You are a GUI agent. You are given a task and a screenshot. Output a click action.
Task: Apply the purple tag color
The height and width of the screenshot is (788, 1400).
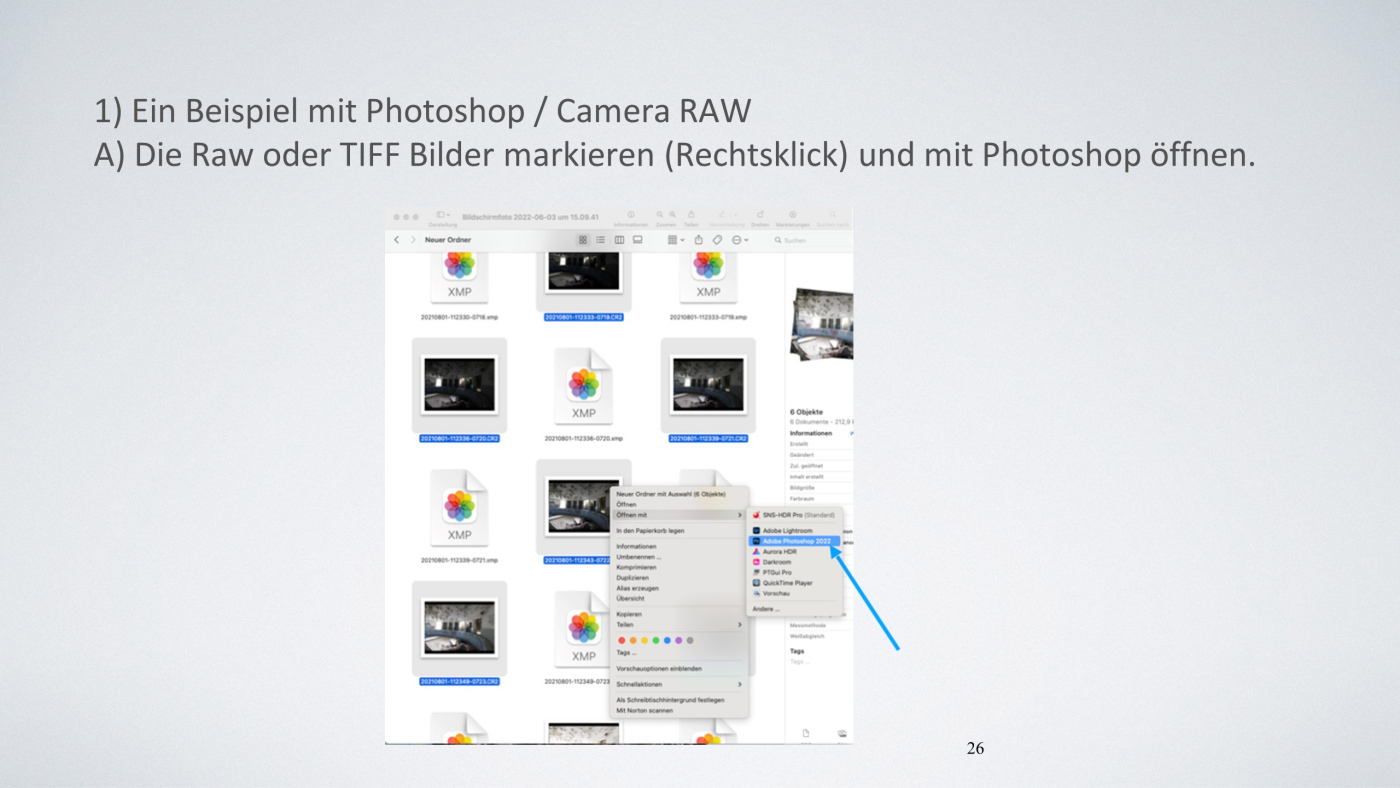point(678,640)
